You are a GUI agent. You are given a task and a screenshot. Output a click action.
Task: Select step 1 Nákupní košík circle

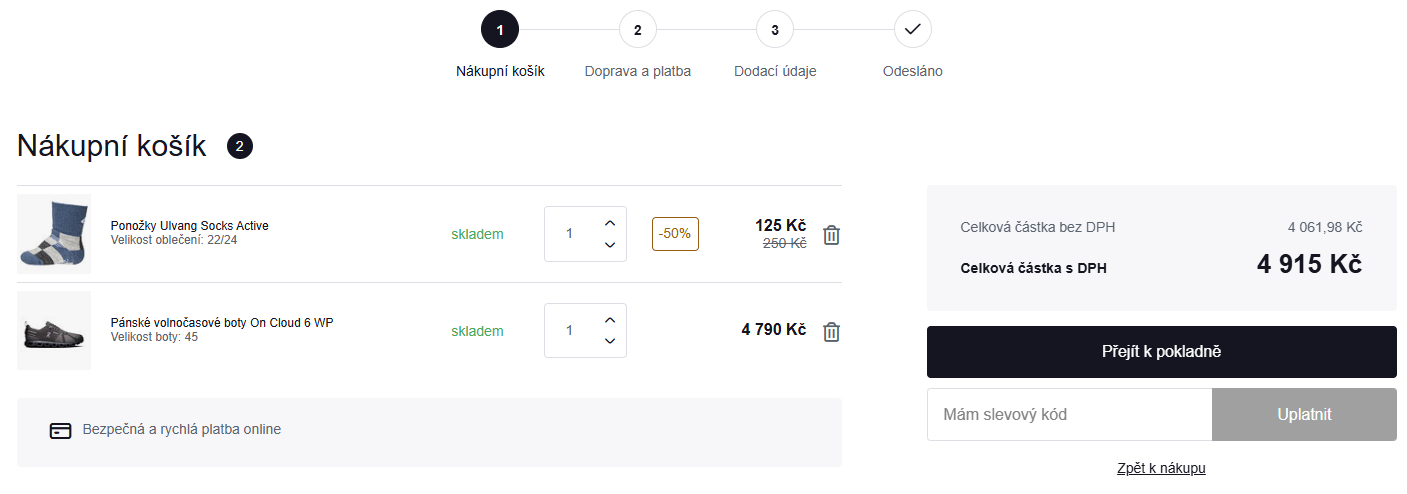(499, 29)
